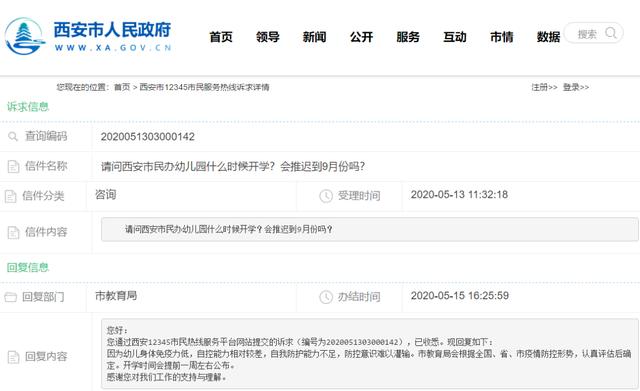Click the 您好 greeting line in the reply
This screenshot has width=640, height=391.
(117, 330)
